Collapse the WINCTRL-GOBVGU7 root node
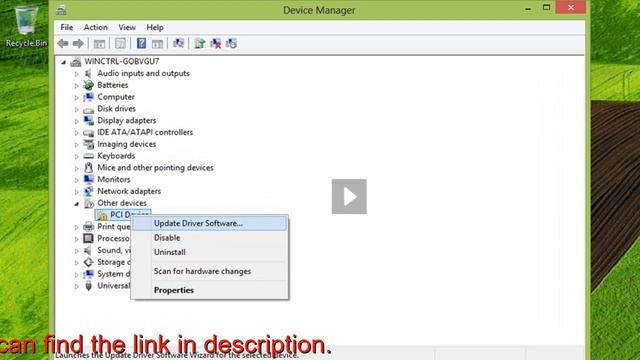640x360 pixels. click(64, 62)
